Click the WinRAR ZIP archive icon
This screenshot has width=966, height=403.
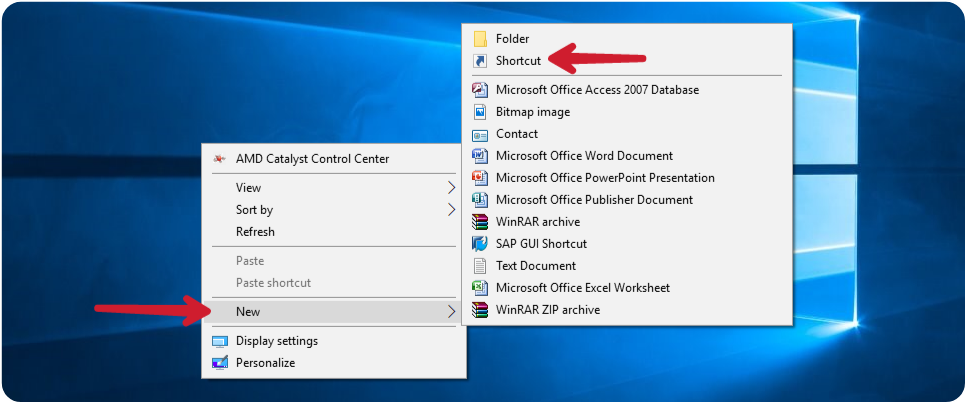[480, 310]
